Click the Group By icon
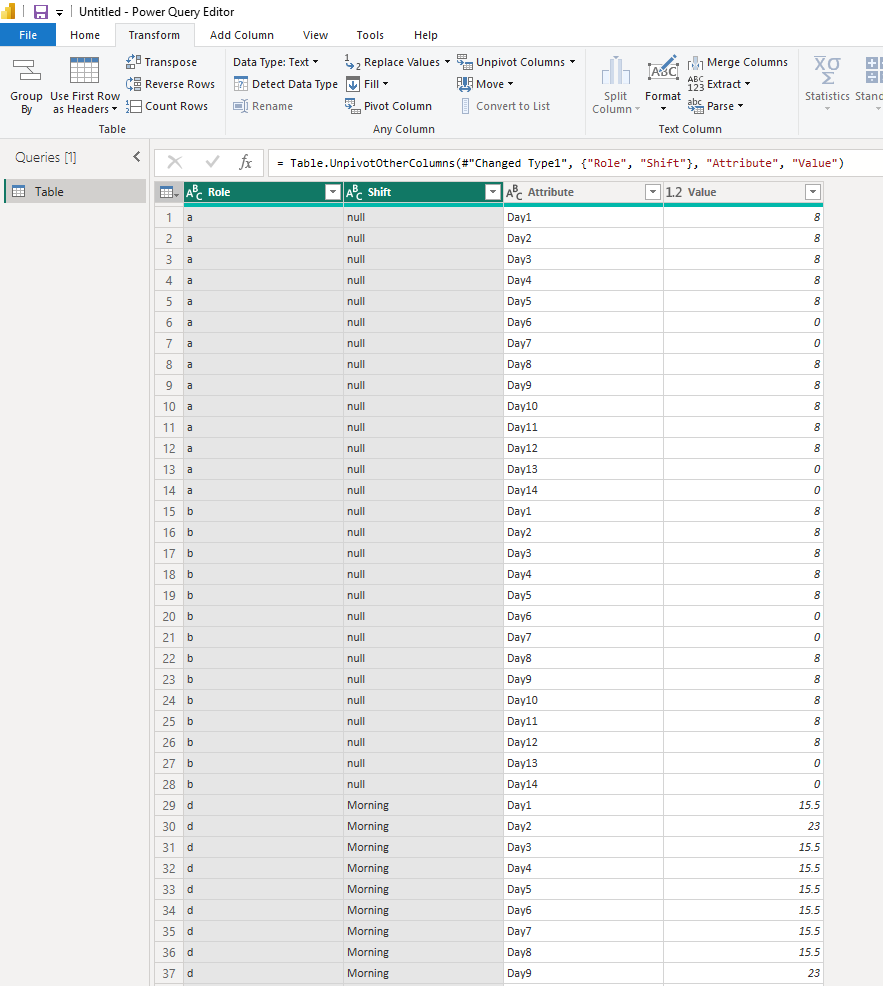Image resolution: width=883 pixels, height=986 pixels. tap(26, 70)
